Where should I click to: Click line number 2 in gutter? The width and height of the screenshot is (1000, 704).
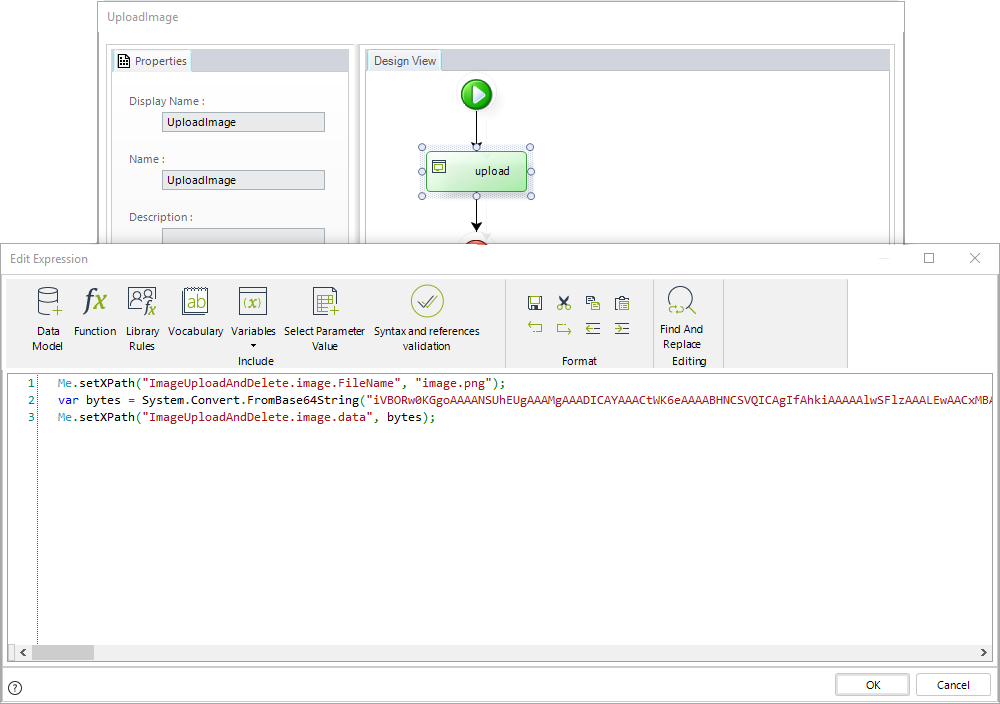(x=31, y=400)
